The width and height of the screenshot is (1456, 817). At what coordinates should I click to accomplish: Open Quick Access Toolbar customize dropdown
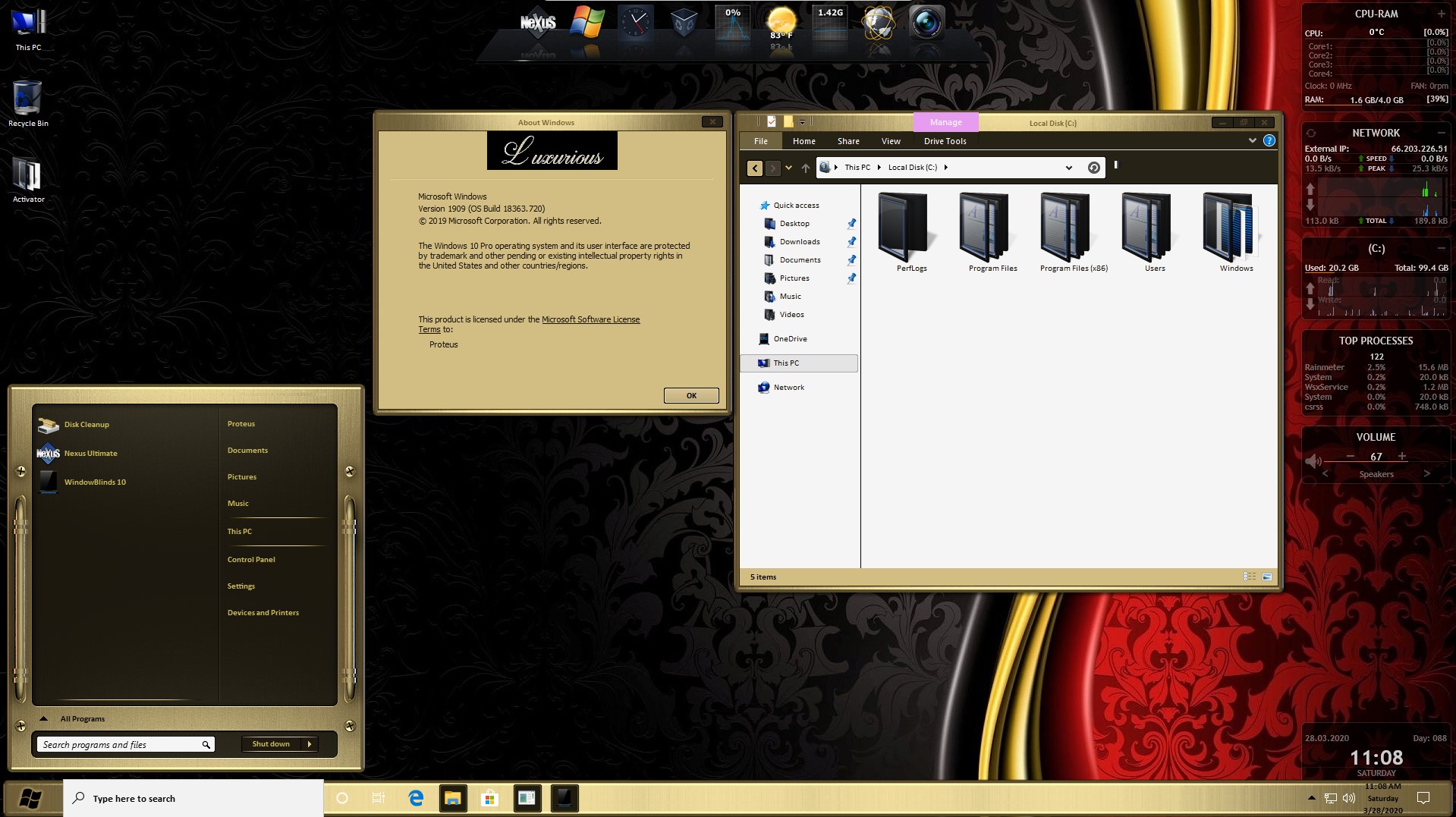(802, 122)
